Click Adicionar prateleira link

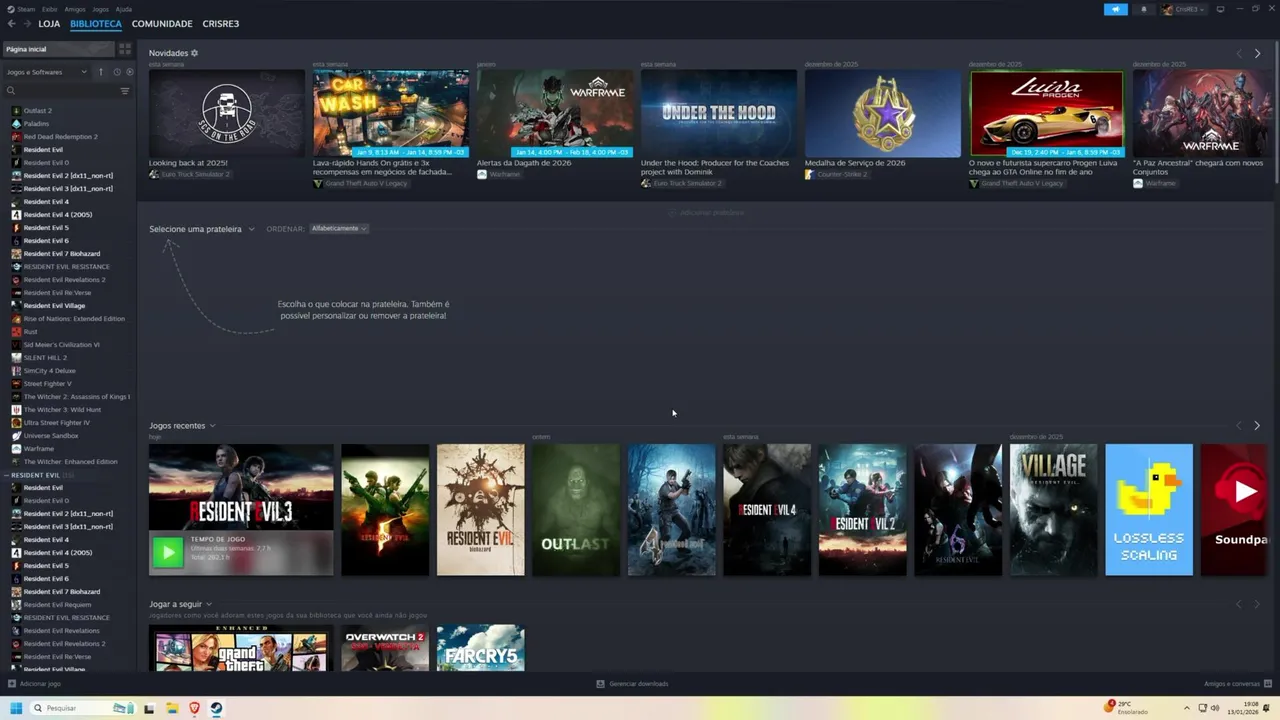click(x=706, y=213)
